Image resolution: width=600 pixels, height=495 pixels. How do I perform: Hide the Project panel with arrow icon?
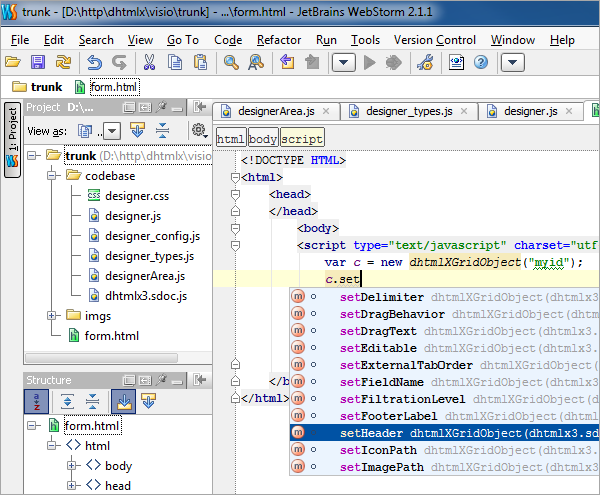[x=200, y=107]
